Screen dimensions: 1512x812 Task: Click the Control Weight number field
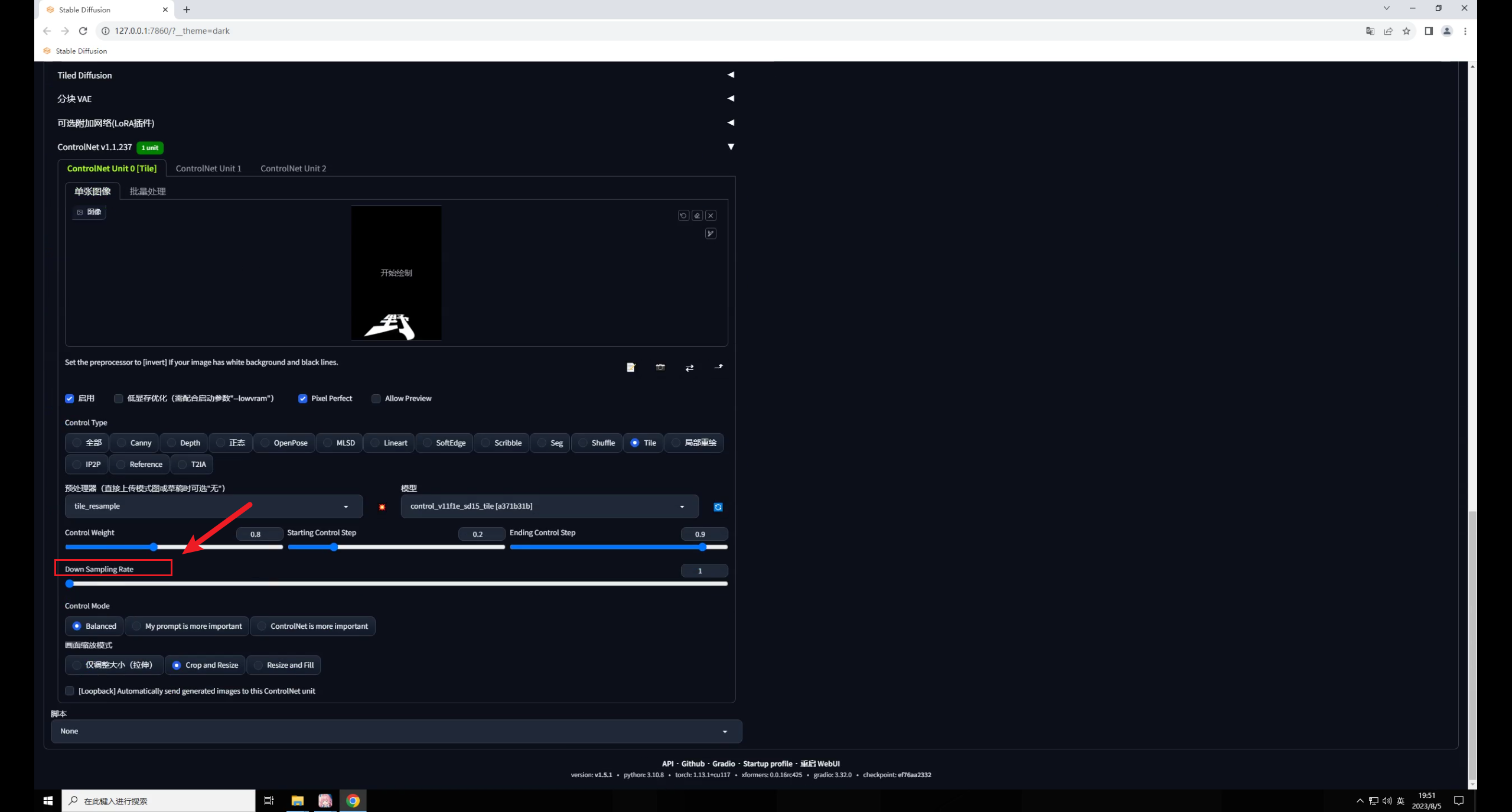point(259,534)
